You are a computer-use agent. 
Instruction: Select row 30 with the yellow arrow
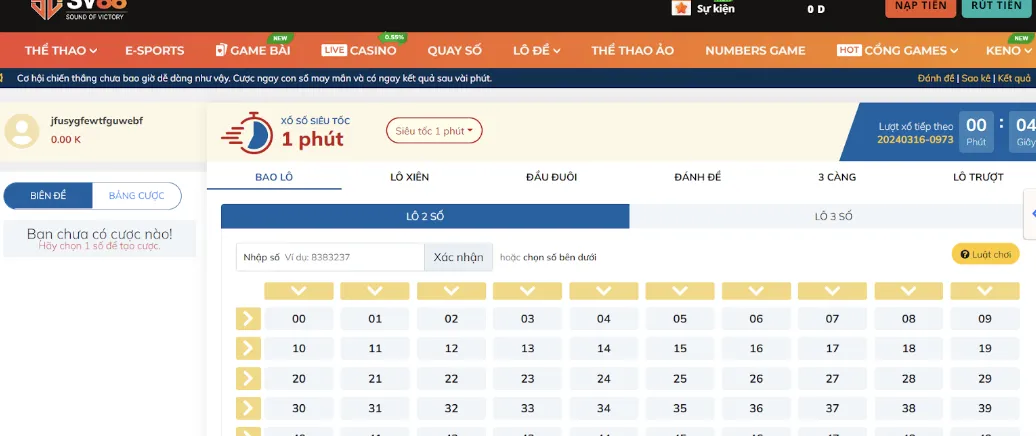[x=247, y=408]
